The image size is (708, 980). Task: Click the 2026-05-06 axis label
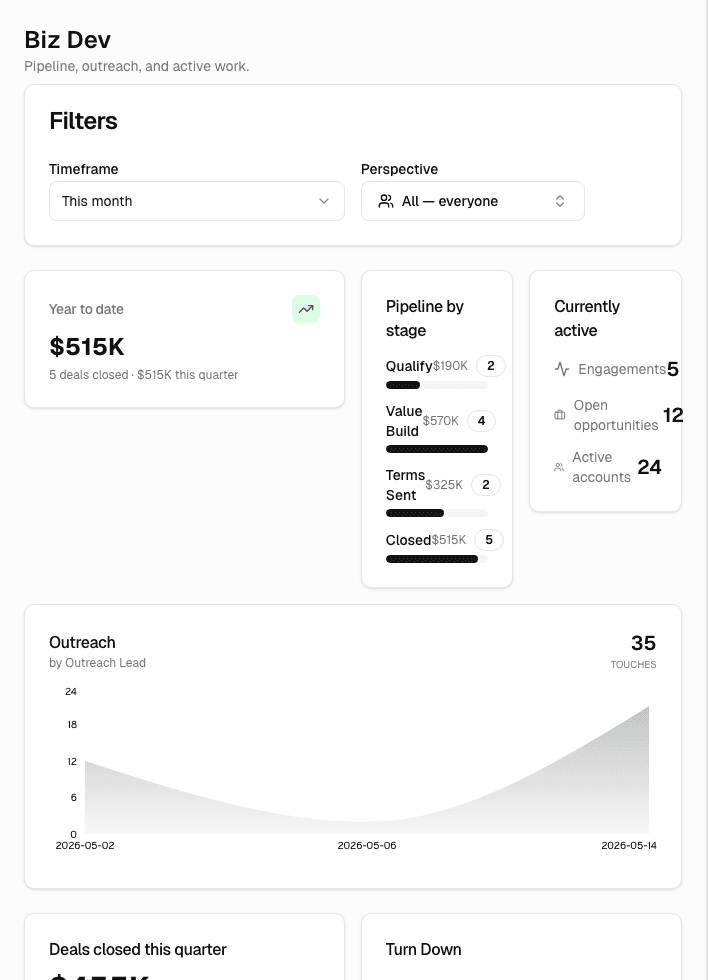367,846
